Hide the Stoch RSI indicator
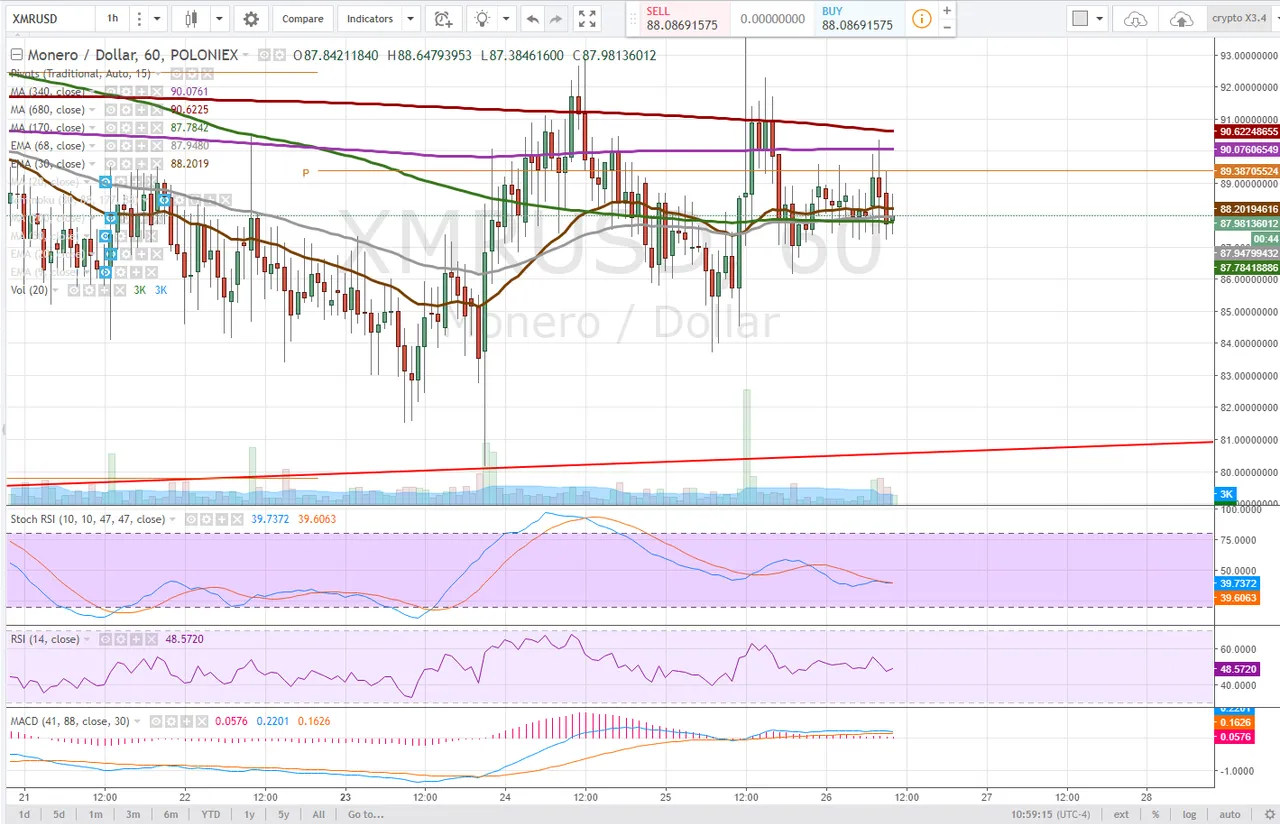Screen dimensions: 1280x824 [x=191, y=520]
